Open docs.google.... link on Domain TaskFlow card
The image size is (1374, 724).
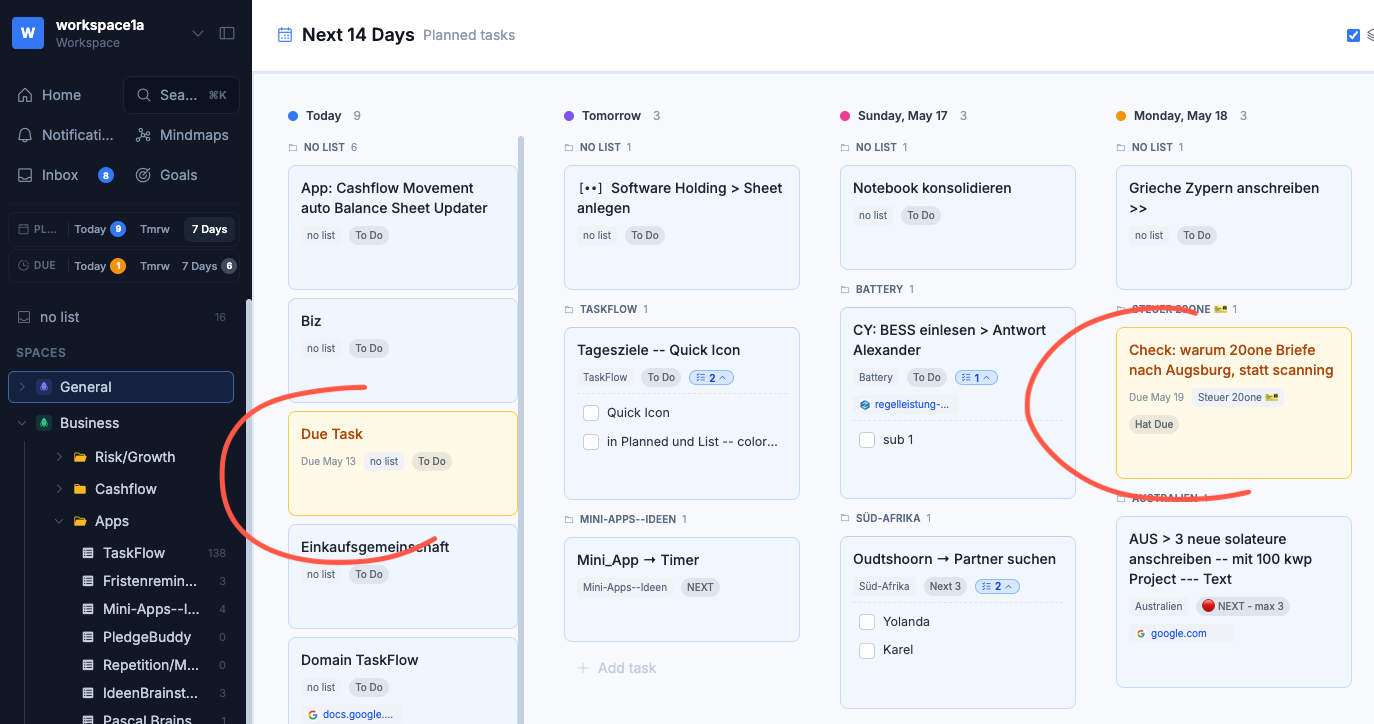pyautogui.click(x=352, y=714)
